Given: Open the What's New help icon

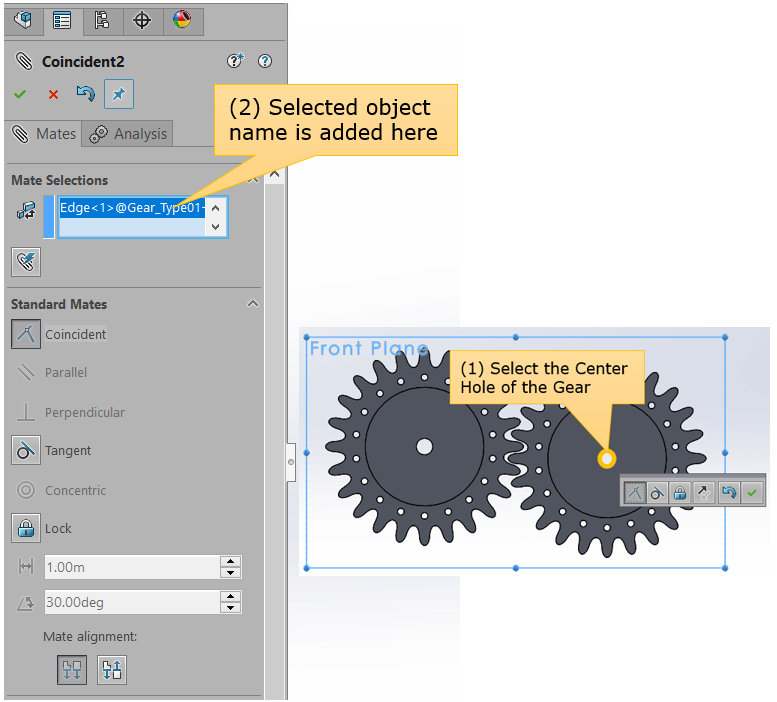Looking at the screenshot, I should click(x=235, y=60).
